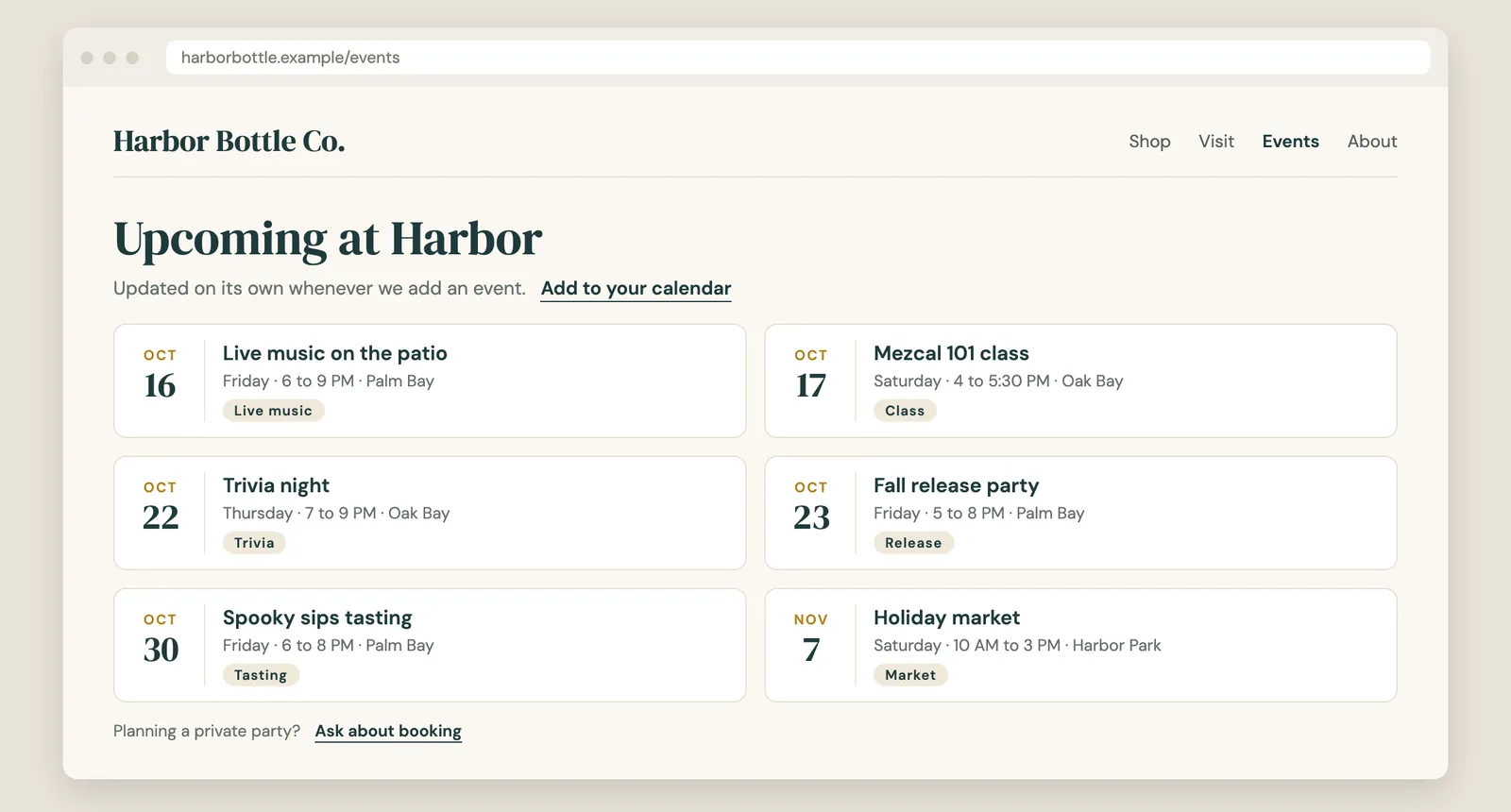Follow the Ask about booking link
The width and height of the screenshot is (1511, 812).
388,732
